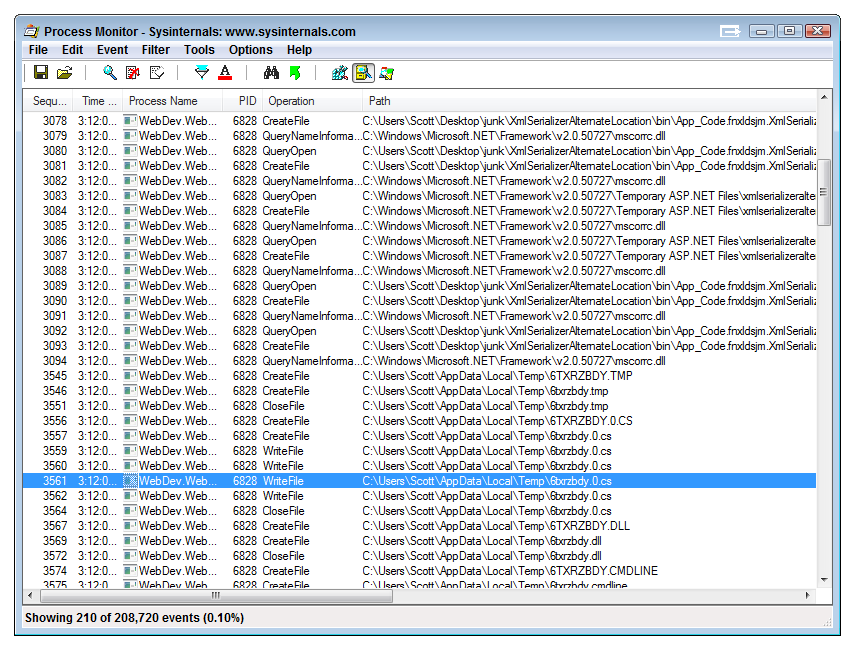Click the horizontal scrollbar right arrow
The width and height of the screenshot is (859, 654).
809,595
